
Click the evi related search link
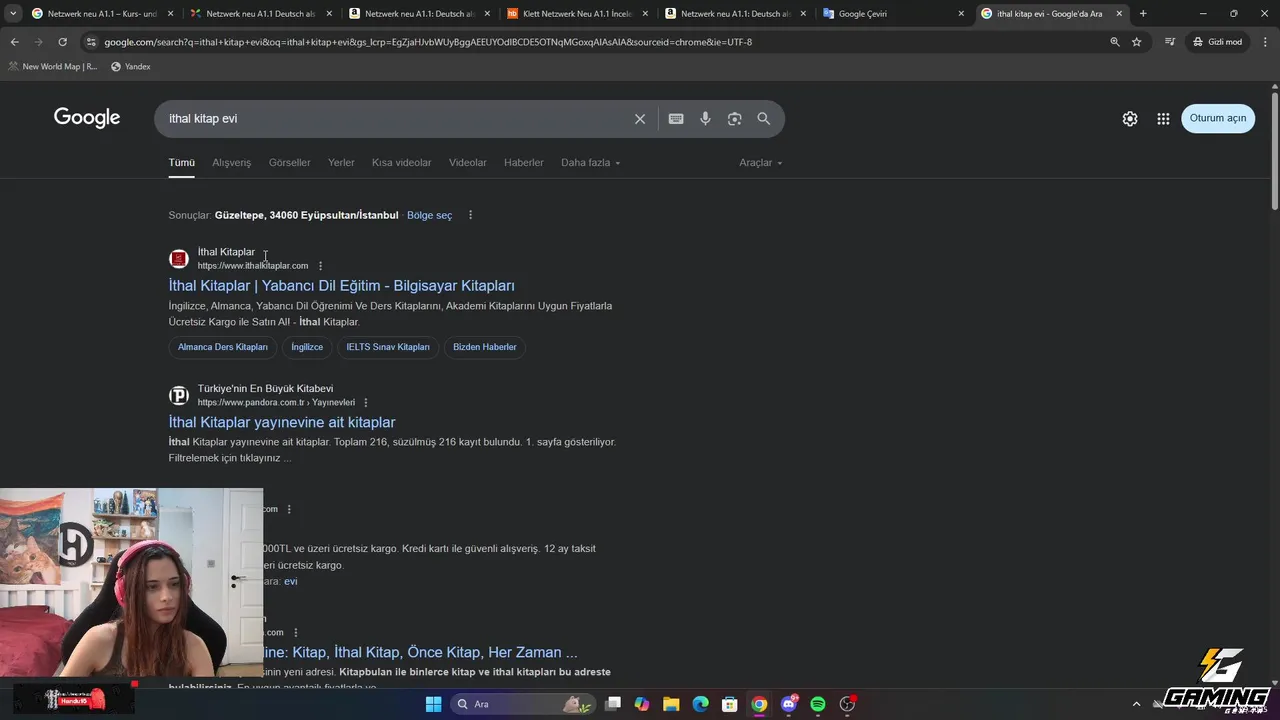[x=290, y=581]
